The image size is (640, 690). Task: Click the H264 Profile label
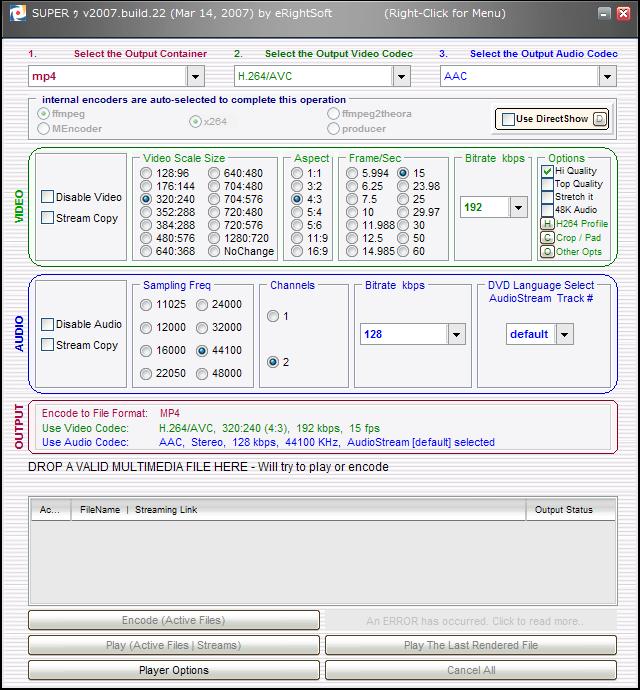(x=581, y=224)
